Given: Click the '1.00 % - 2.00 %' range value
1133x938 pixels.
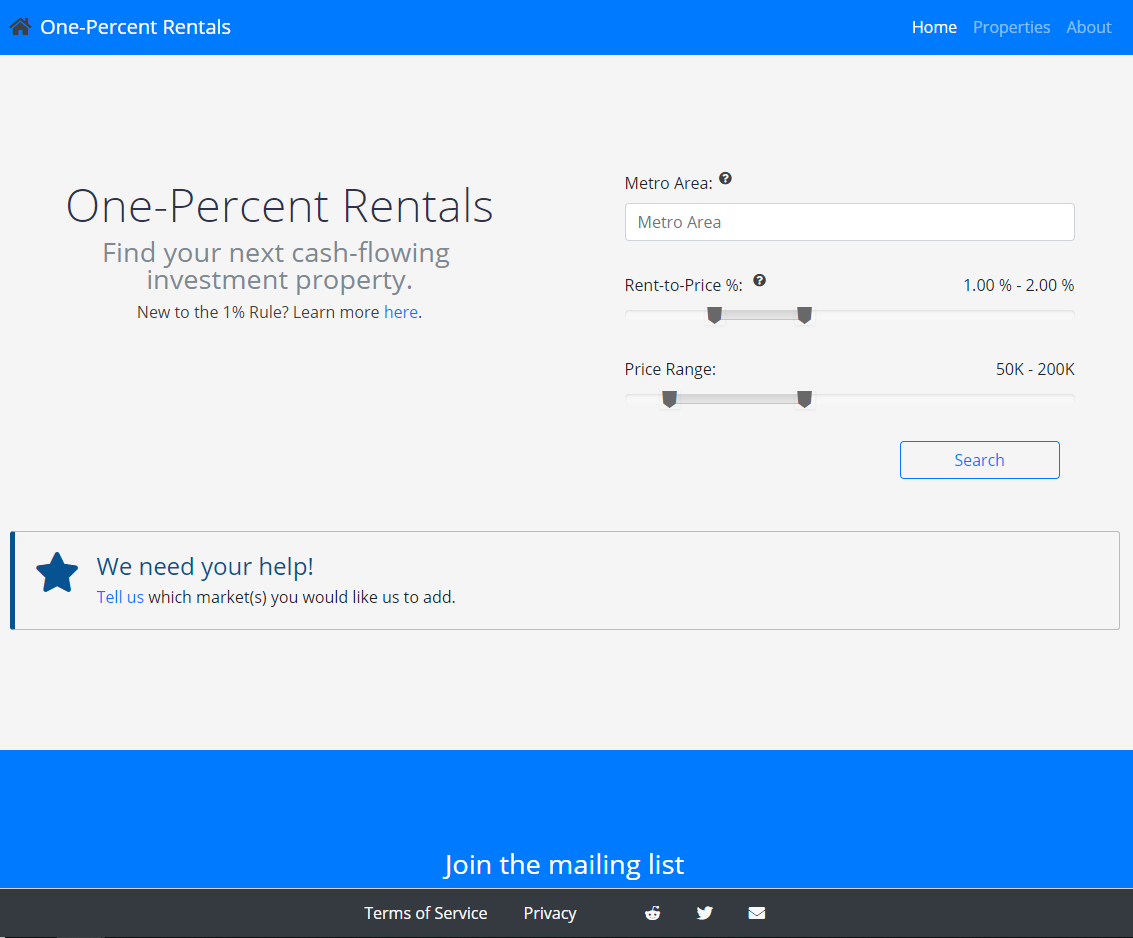Looking at the screenshot, I should coord(1018,285).
